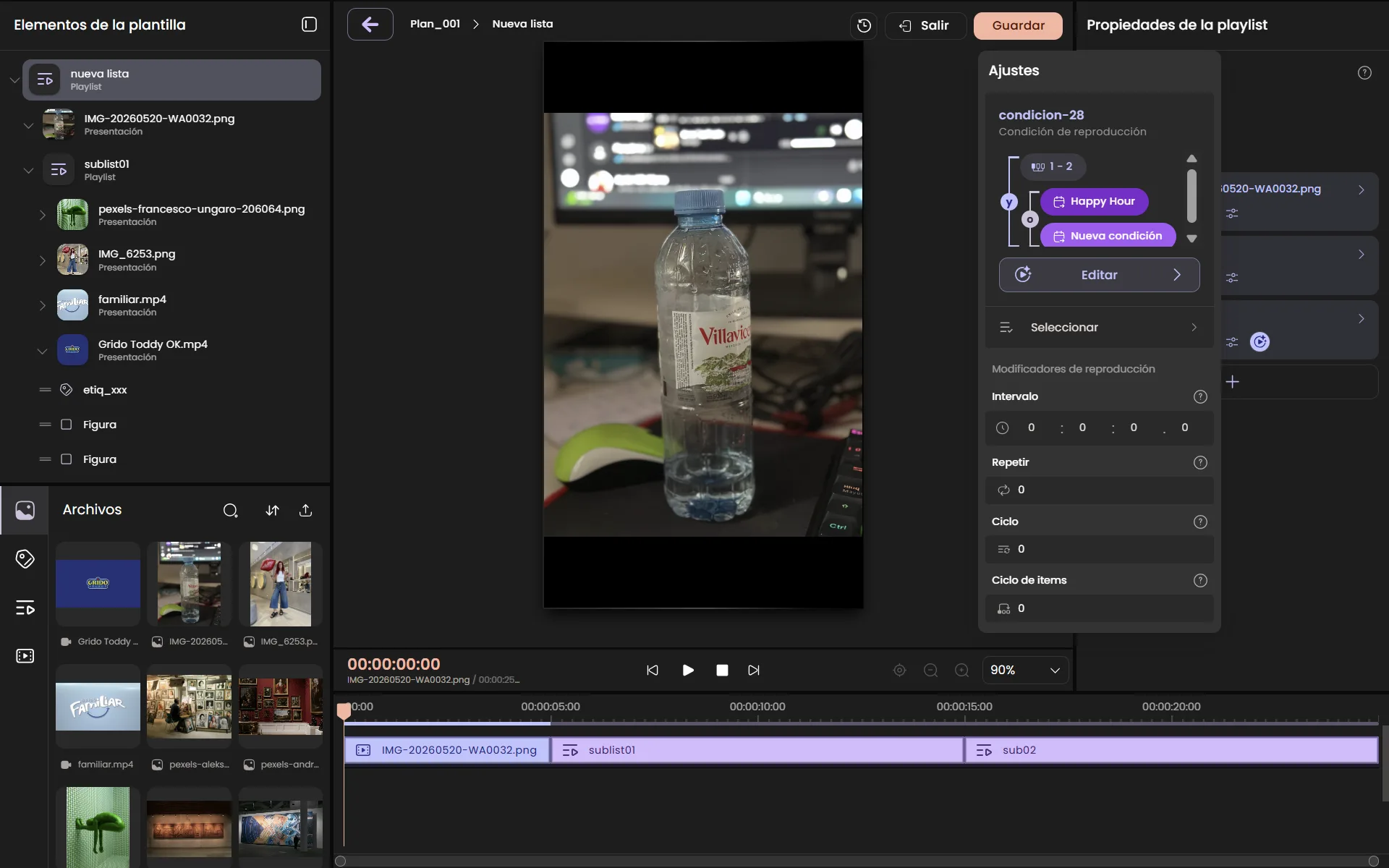Collapse the Elementos de la plantilla panel
This screenshot has height=868, width=1389.
(309, 25)
